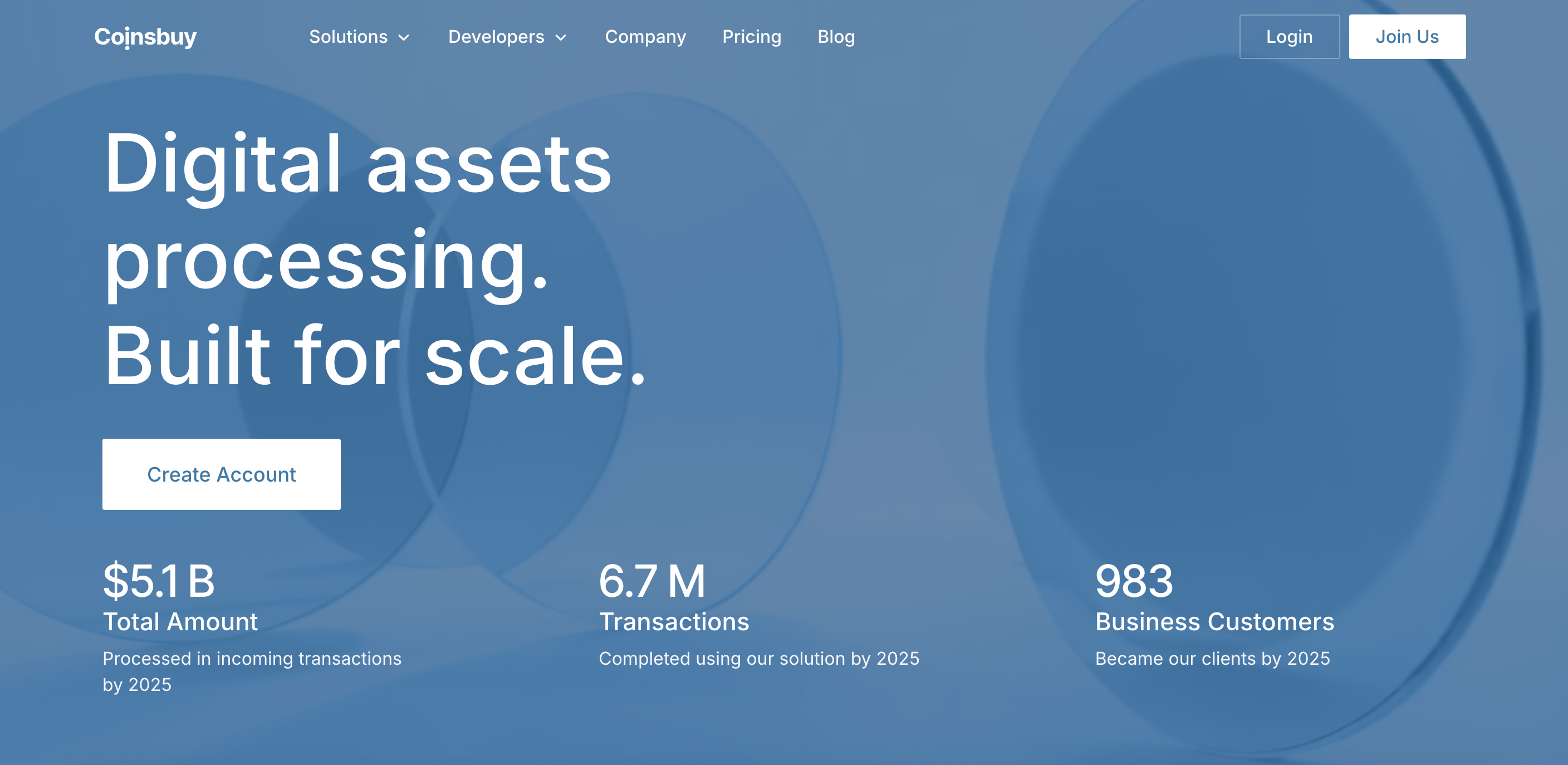Click 'Completed using our solution by 2025' text
This screenshot has height=765, width=1568.
point(759,658)
